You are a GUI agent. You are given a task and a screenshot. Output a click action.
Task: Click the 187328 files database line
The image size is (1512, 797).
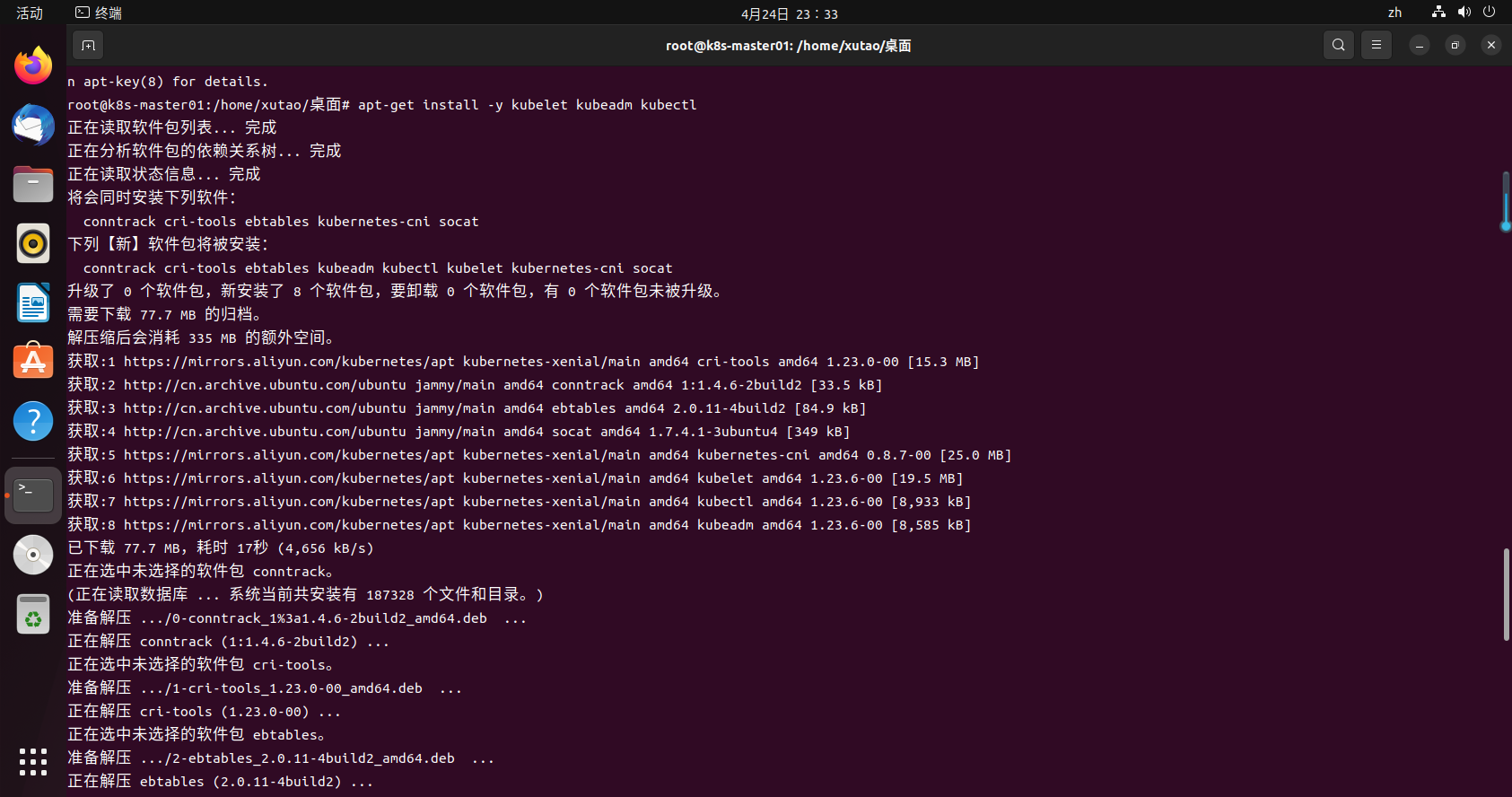point(305,595)
